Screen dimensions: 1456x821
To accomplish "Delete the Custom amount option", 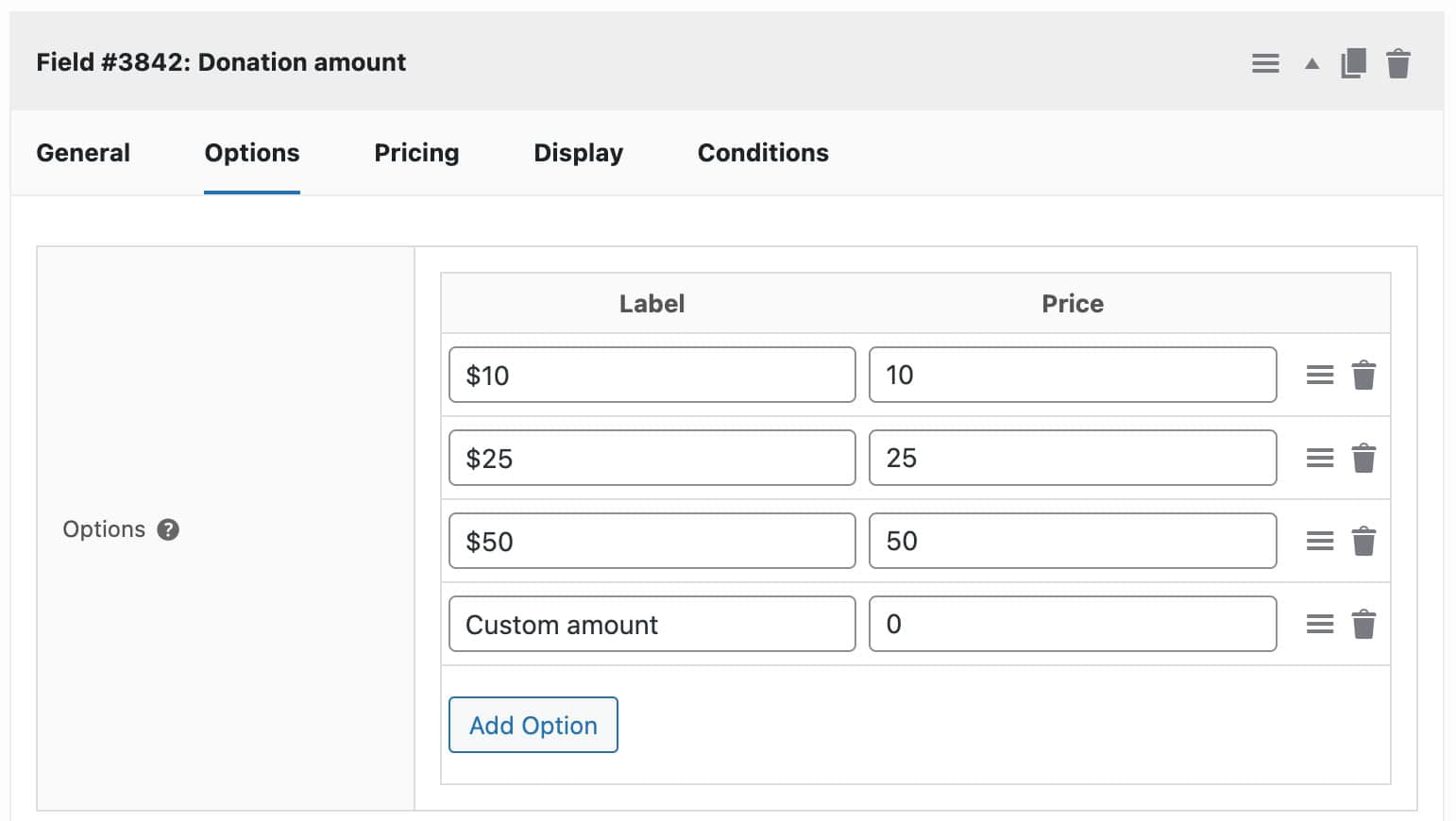I will point(1363,624).
